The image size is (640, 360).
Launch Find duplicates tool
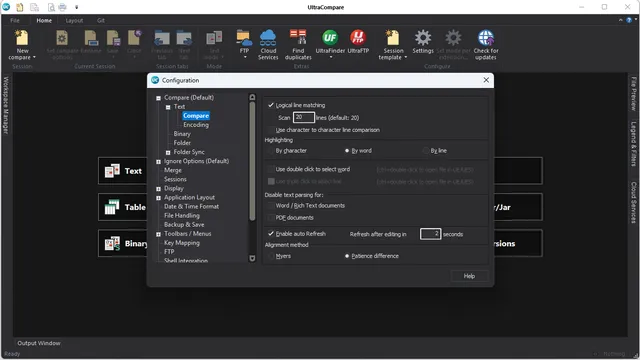(298, 37)
